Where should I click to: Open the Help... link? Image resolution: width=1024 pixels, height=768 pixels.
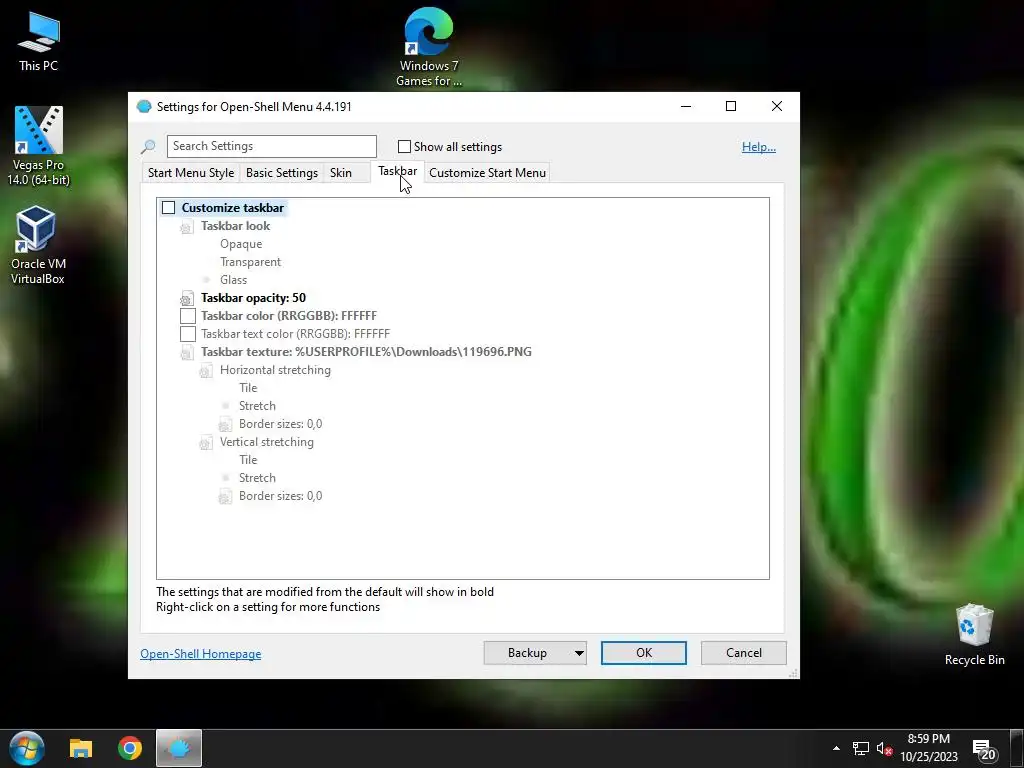(758, 147)
